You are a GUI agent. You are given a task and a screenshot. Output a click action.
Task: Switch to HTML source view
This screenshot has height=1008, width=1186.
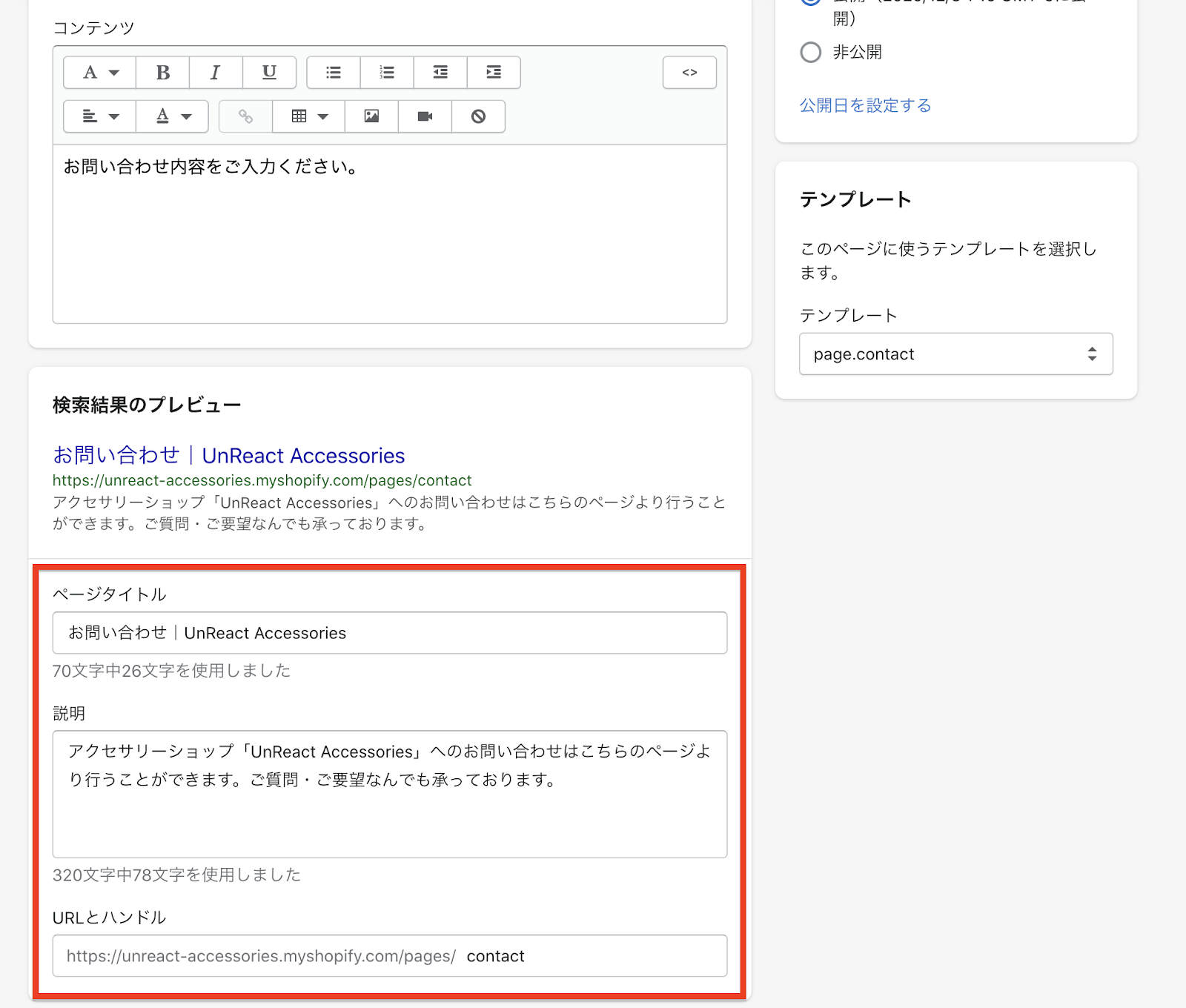[689, 73]
